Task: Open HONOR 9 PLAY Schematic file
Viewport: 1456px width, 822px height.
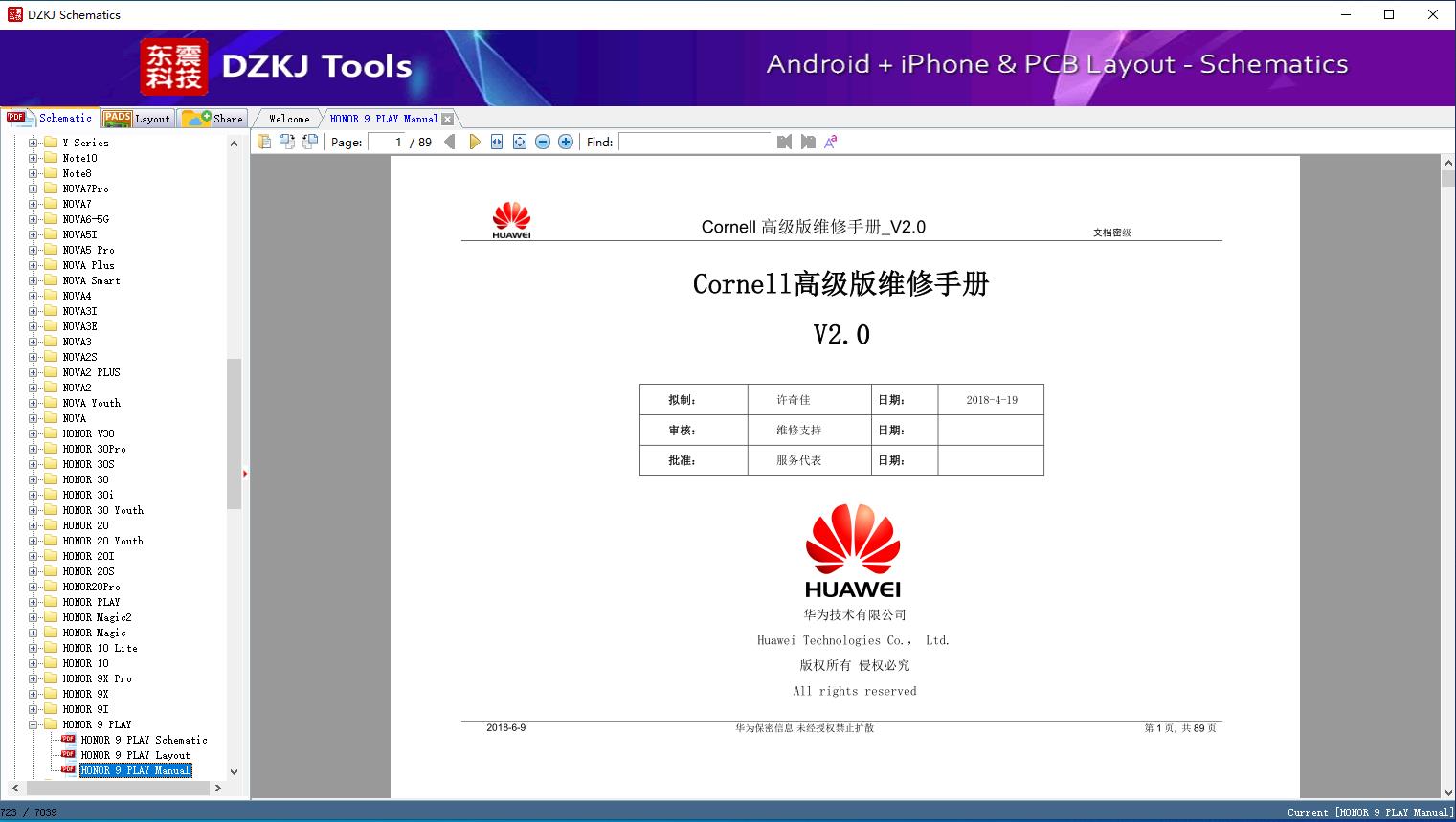Action: 144,740
